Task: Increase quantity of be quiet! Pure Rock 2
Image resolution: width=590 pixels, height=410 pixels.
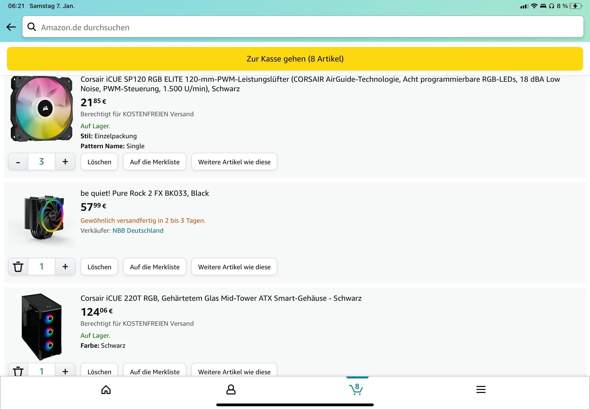Action: coord(65,267)
